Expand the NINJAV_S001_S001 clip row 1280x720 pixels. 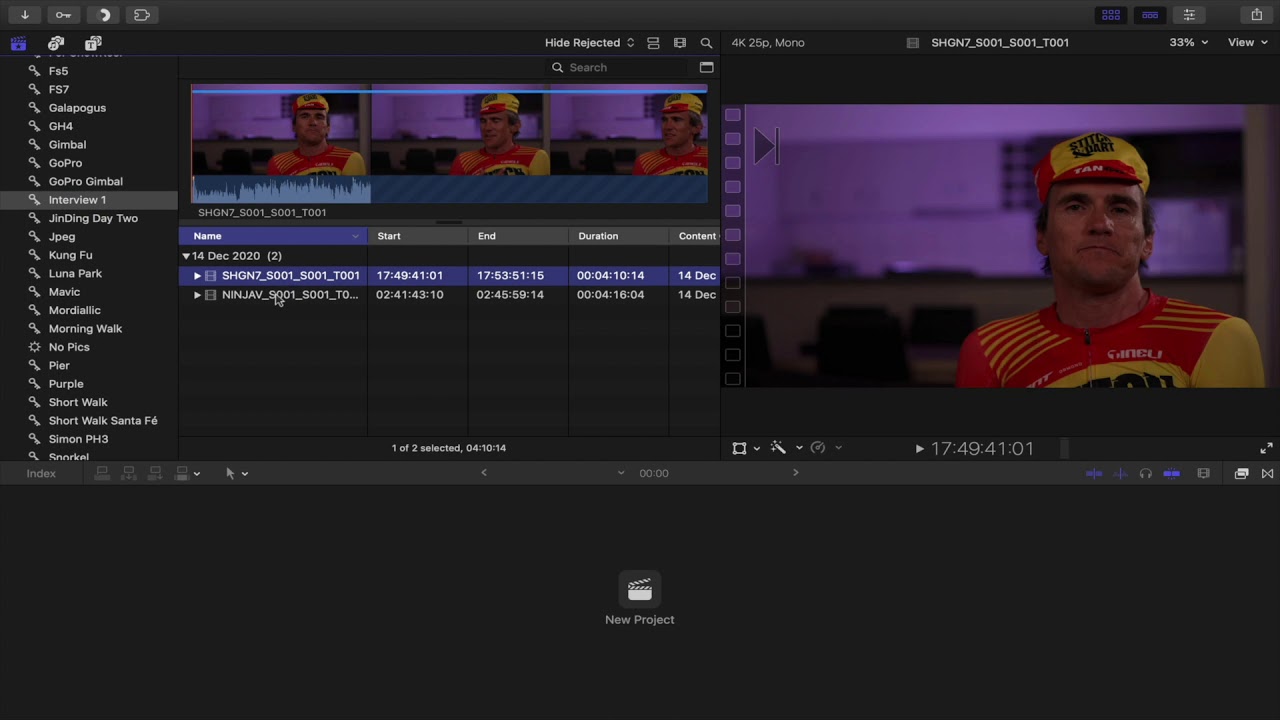[x=197, y=295]
